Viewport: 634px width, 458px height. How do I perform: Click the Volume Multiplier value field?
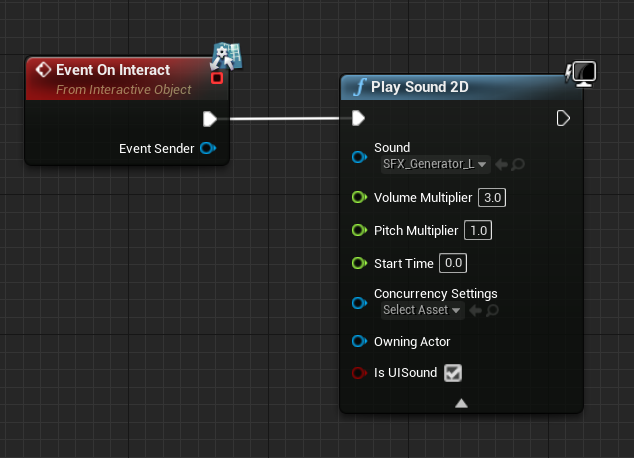coord(492,198)
